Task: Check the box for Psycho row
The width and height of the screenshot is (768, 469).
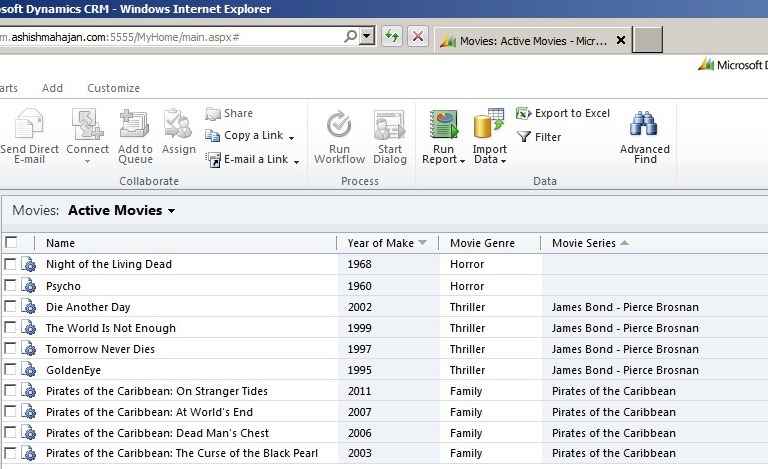Action: 11,285
